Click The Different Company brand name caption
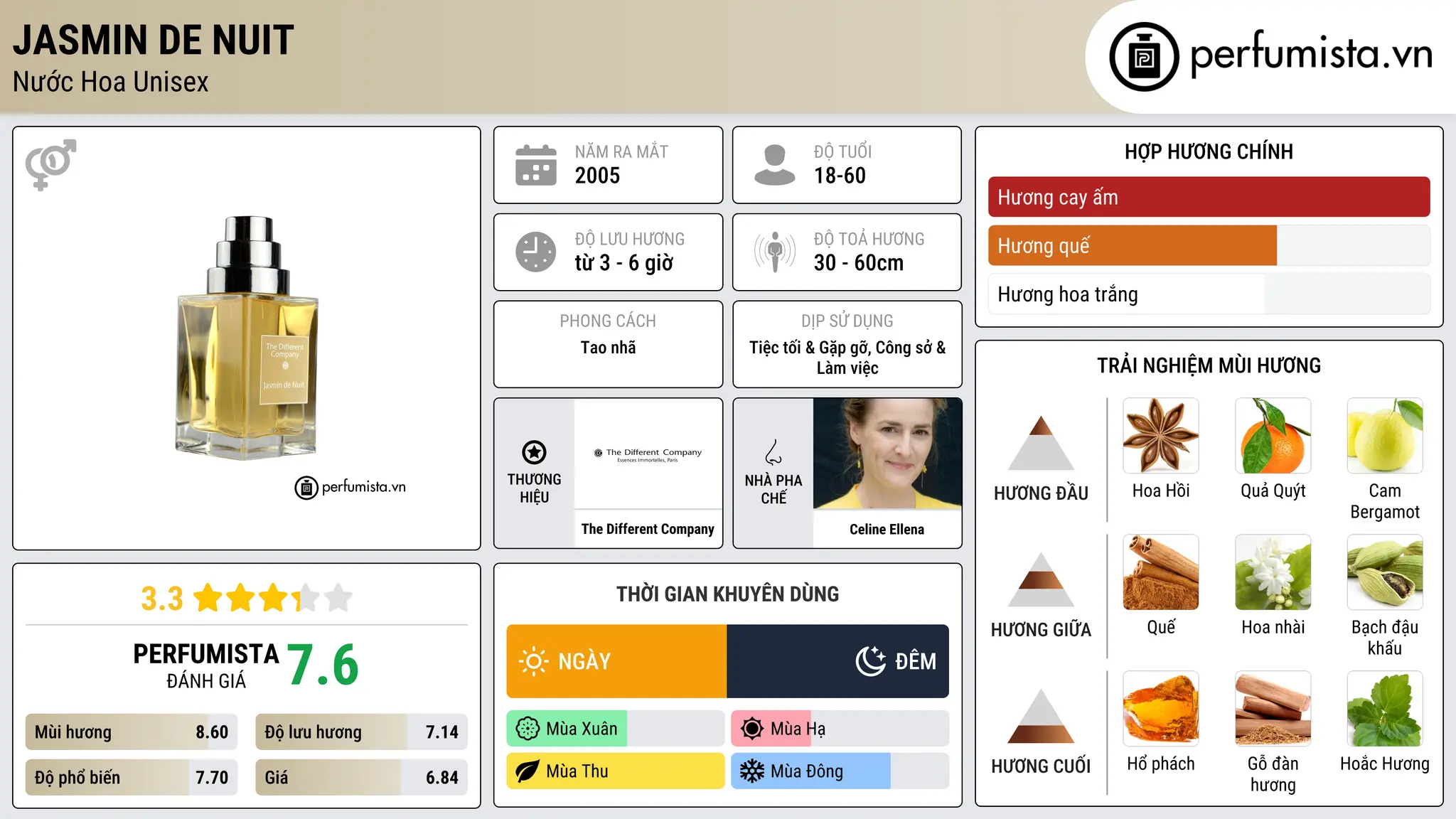 click(648, 529)
